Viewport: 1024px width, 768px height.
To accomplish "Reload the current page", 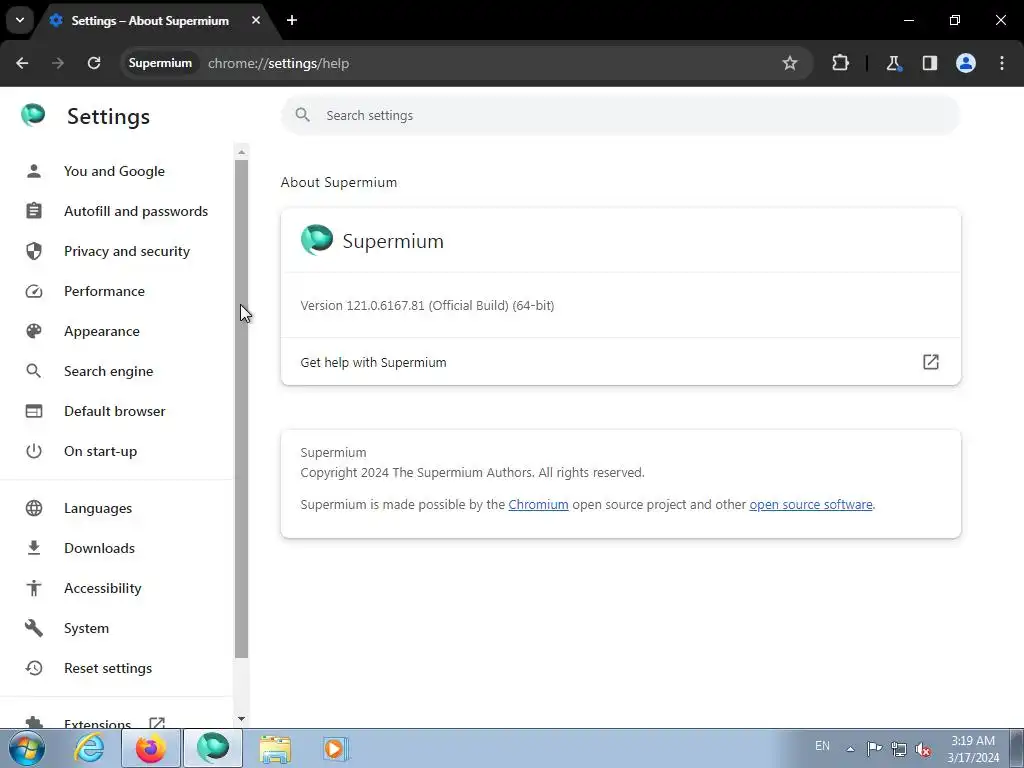I will (x=94, y=63).
